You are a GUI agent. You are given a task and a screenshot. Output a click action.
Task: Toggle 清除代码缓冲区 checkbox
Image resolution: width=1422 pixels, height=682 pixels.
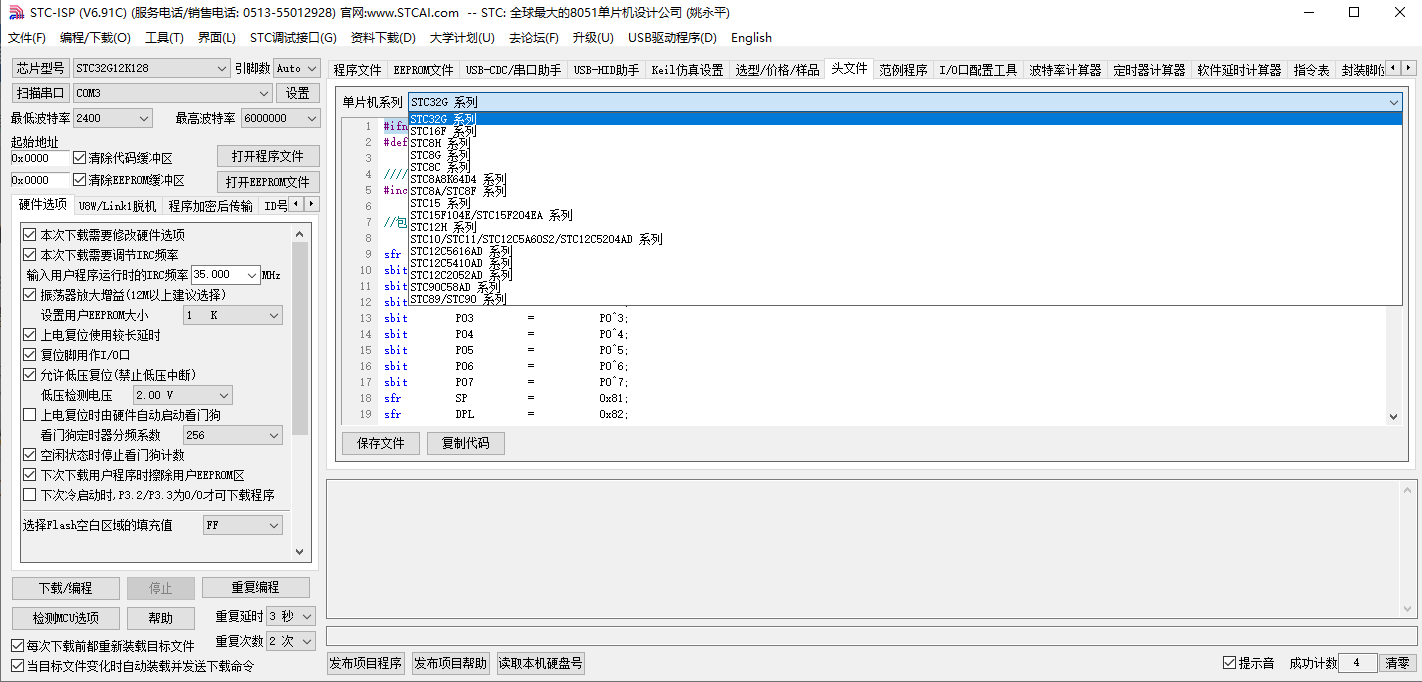(x=80, y=158)
